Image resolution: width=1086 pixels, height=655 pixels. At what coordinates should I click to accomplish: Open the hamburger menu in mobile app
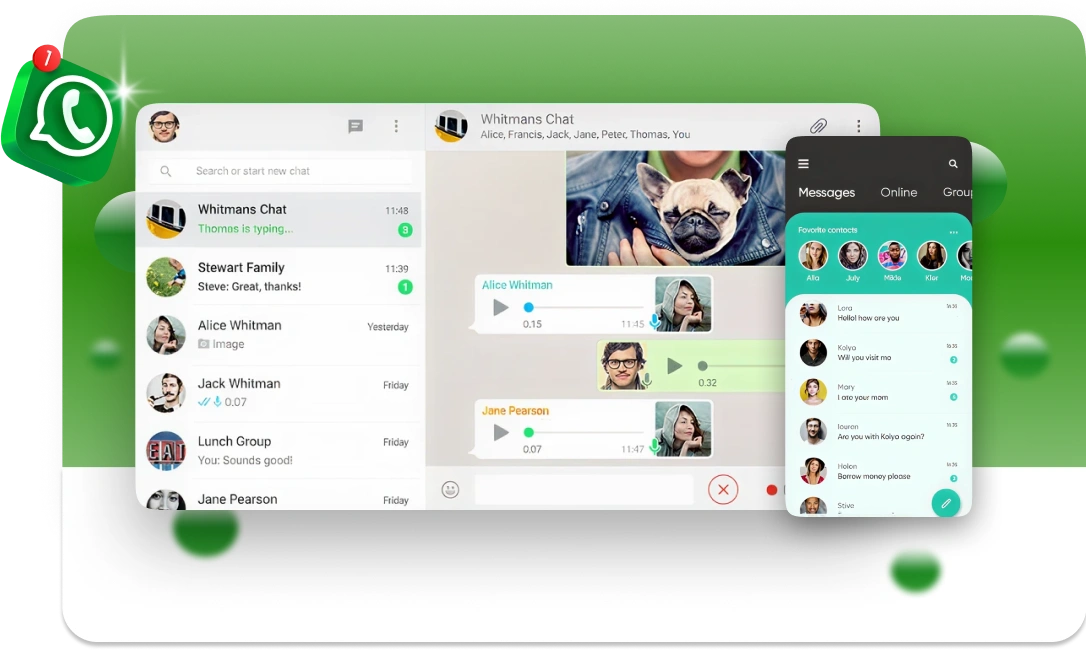pos(803,163)
